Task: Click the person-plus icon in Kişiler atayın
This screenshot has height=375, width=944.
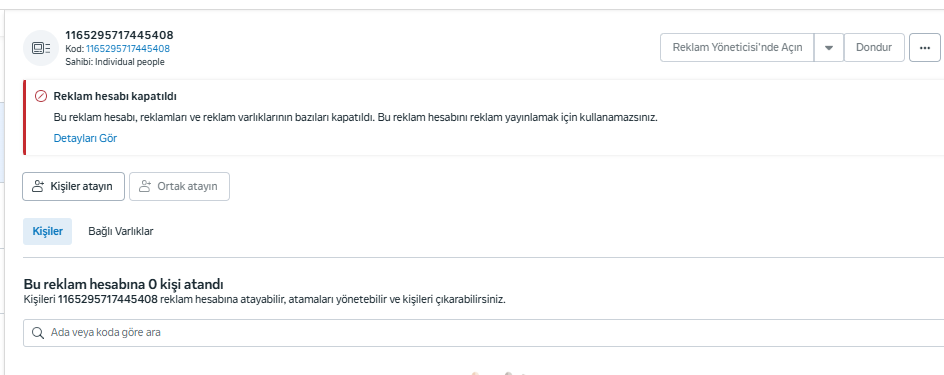Action: (x=38, y=186)
